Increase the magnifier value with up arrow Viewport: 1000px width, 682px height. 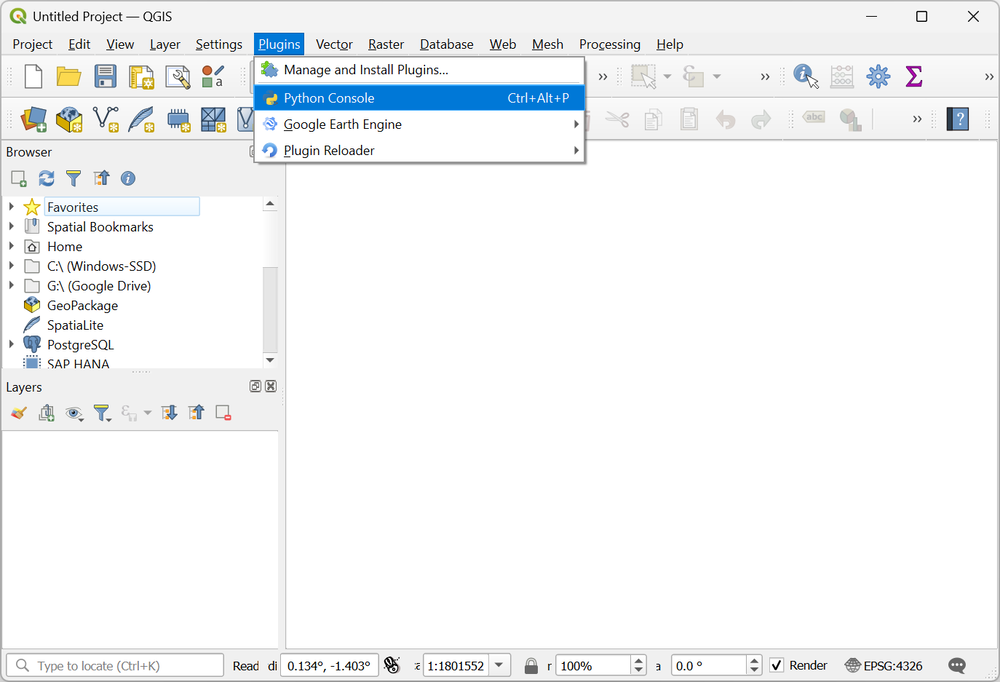[639, 661]
